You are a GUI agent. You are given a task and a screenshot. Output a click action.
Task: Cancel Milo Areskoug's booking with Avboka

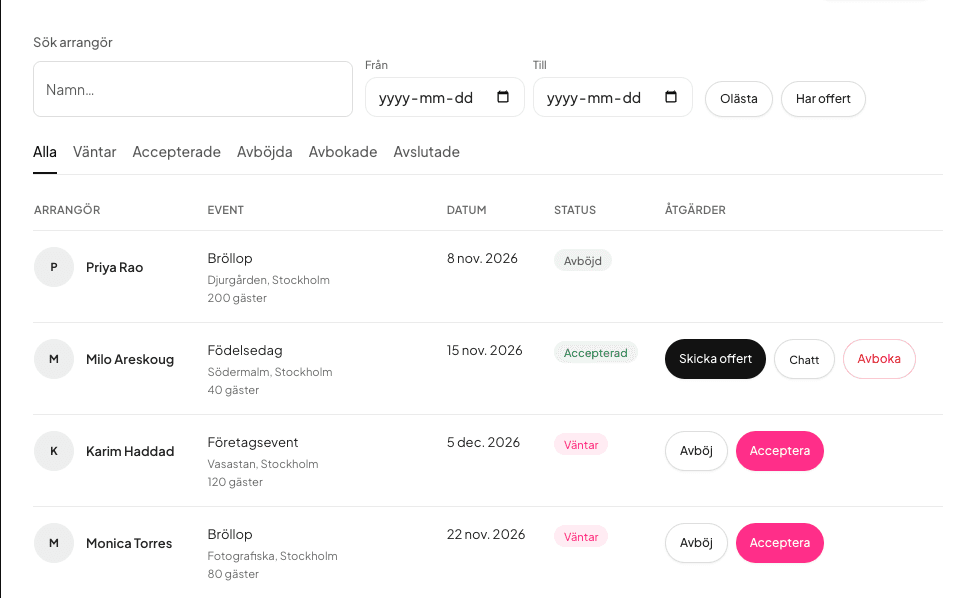879,359
